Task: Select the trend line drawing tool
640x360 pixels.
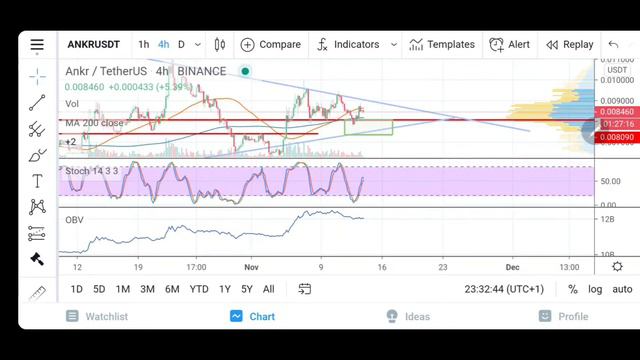Action: (37, 103)
